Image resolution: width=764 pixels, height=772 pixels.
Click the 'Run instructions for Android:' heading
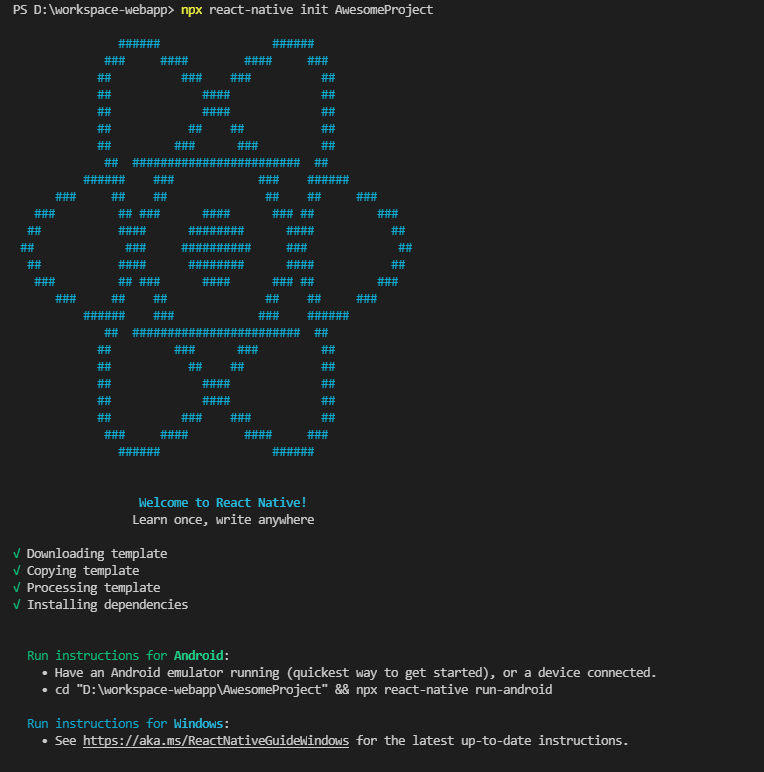pyautogui.click(x=128, y=656)
